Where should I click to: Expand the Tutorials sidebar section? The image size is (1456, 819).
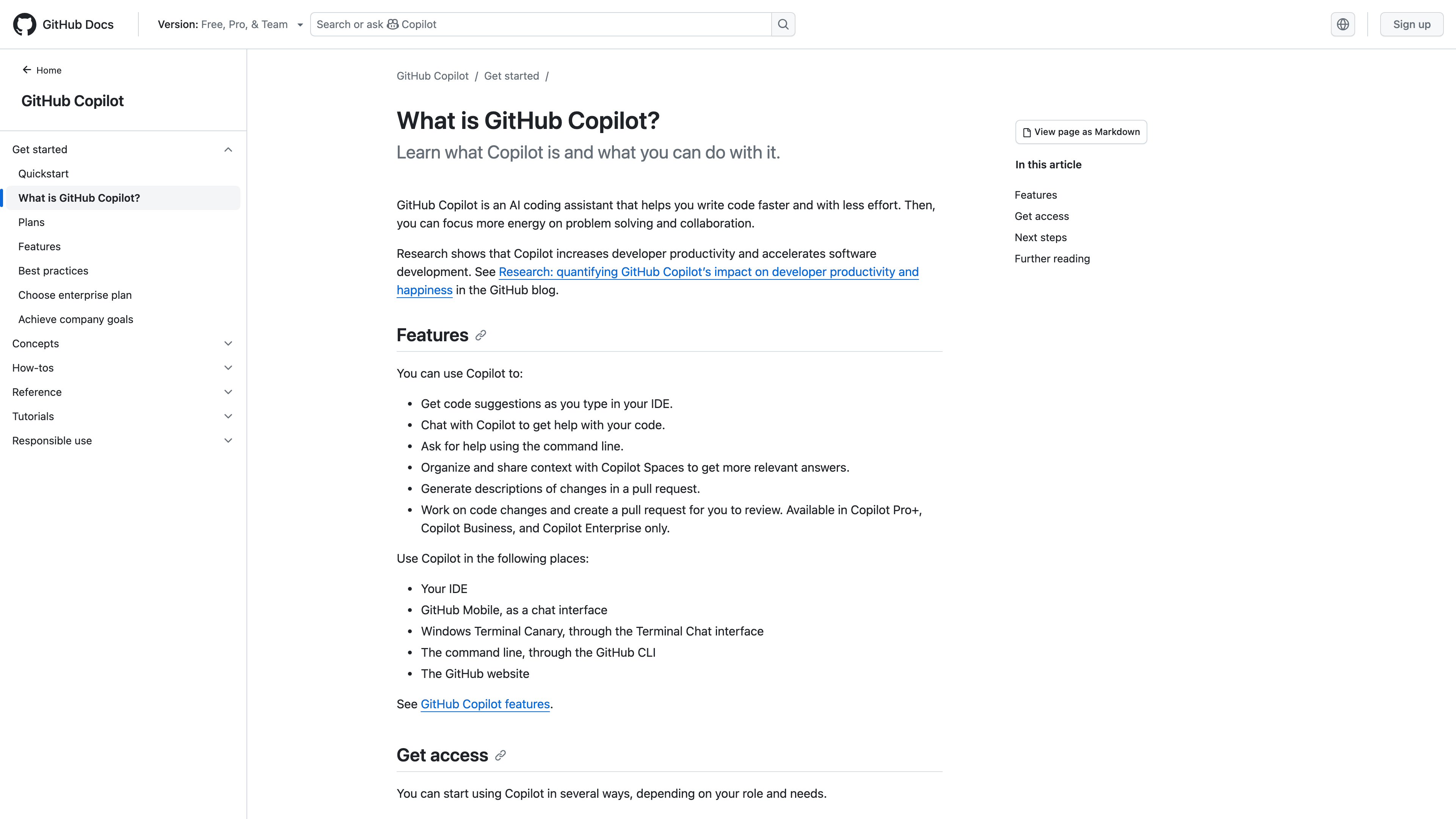(228, 417)
